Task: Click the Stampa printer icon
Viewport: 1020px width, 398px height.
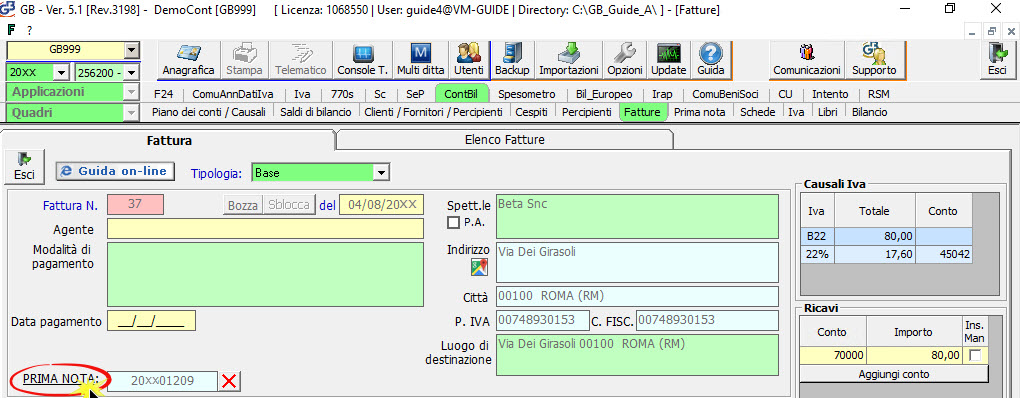Action: click(245, 60)
